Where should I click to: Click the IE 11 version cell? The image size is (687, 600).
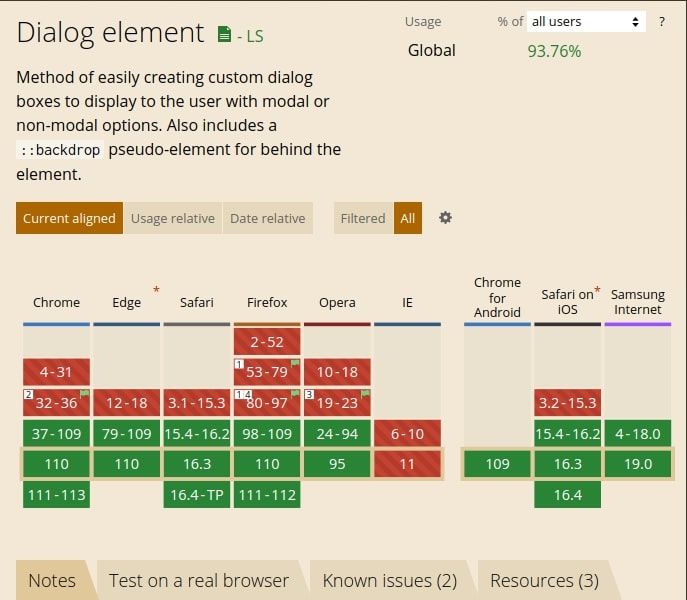407,464
